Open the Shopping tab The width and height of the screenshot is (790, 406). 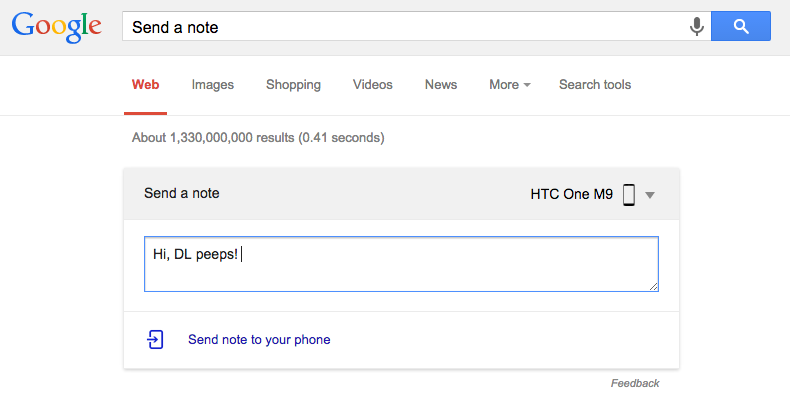pos(293,85)
